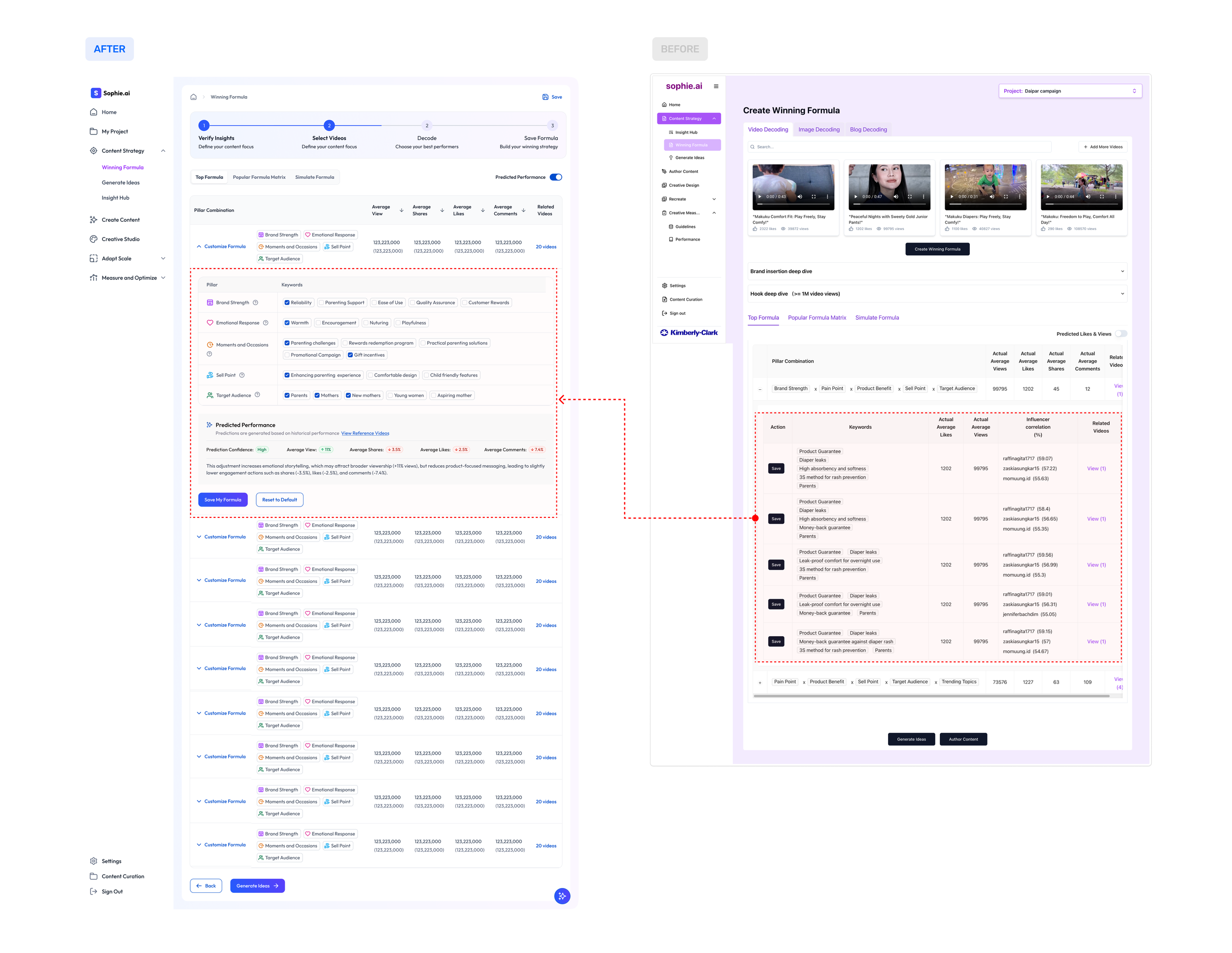Uncheck the Gift incentives checkbox
The image size is (1232, 953).
pyautogui.click(x=350, y=355)
